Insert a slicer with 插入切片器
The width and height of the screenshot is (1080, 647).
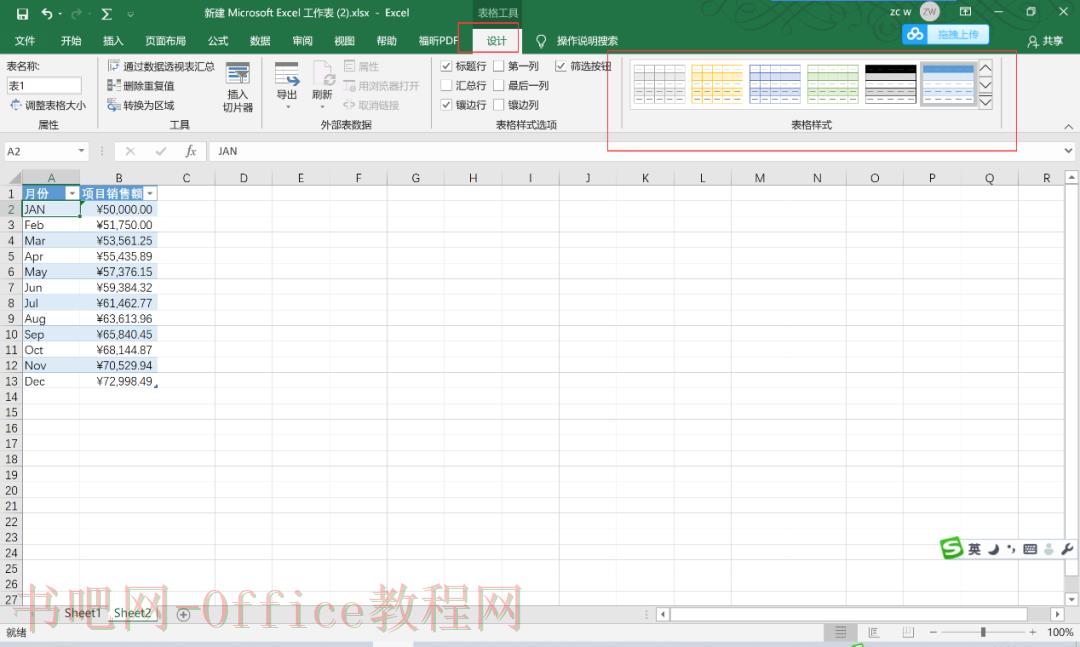pyautogui.click(x=238, y=87)
